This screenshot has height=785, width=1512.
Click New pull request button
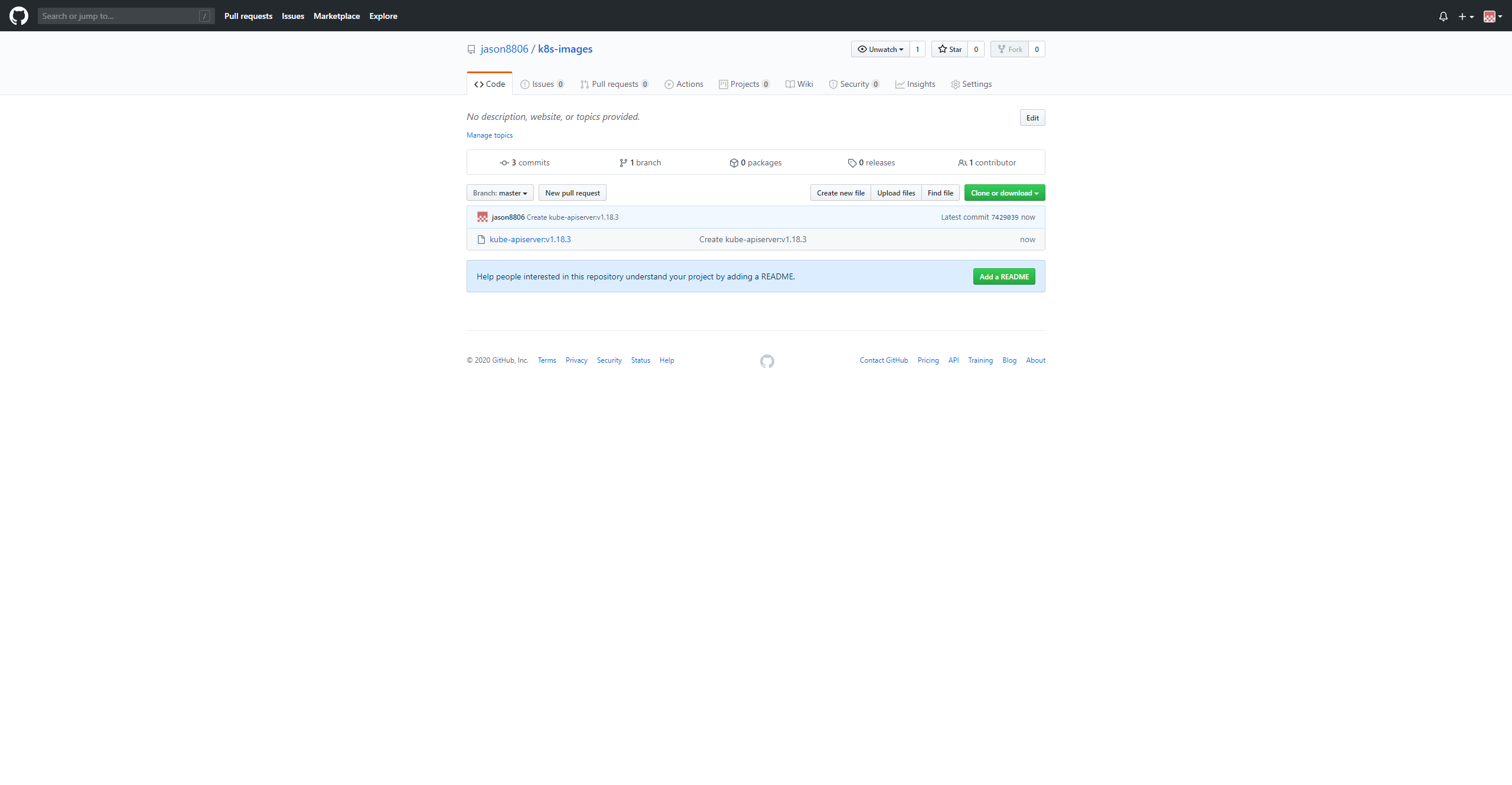(x=572, y=193)
